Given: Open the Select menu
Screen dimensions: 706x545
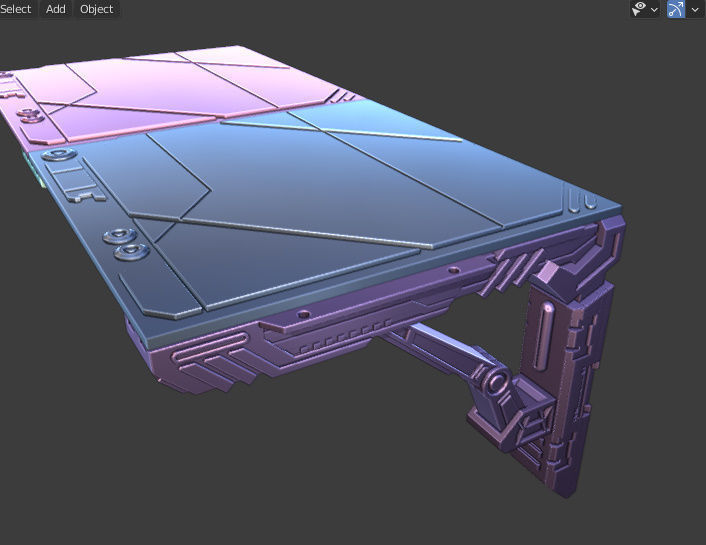Looking at the screenshot, I should coord(16,9).
